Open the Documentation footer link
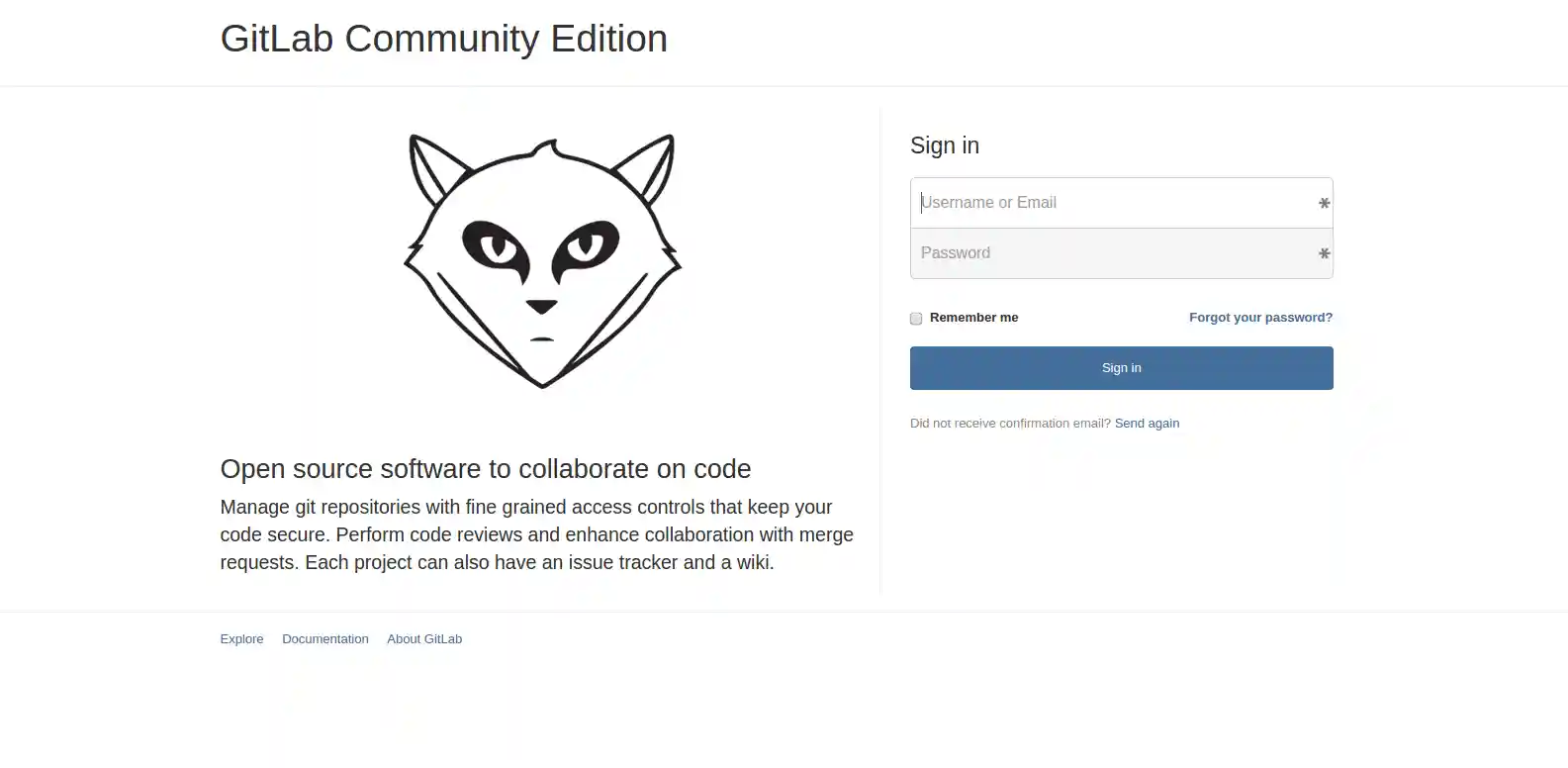Image resolution: width=1568 pixels, height=768 pixels. 325,638
